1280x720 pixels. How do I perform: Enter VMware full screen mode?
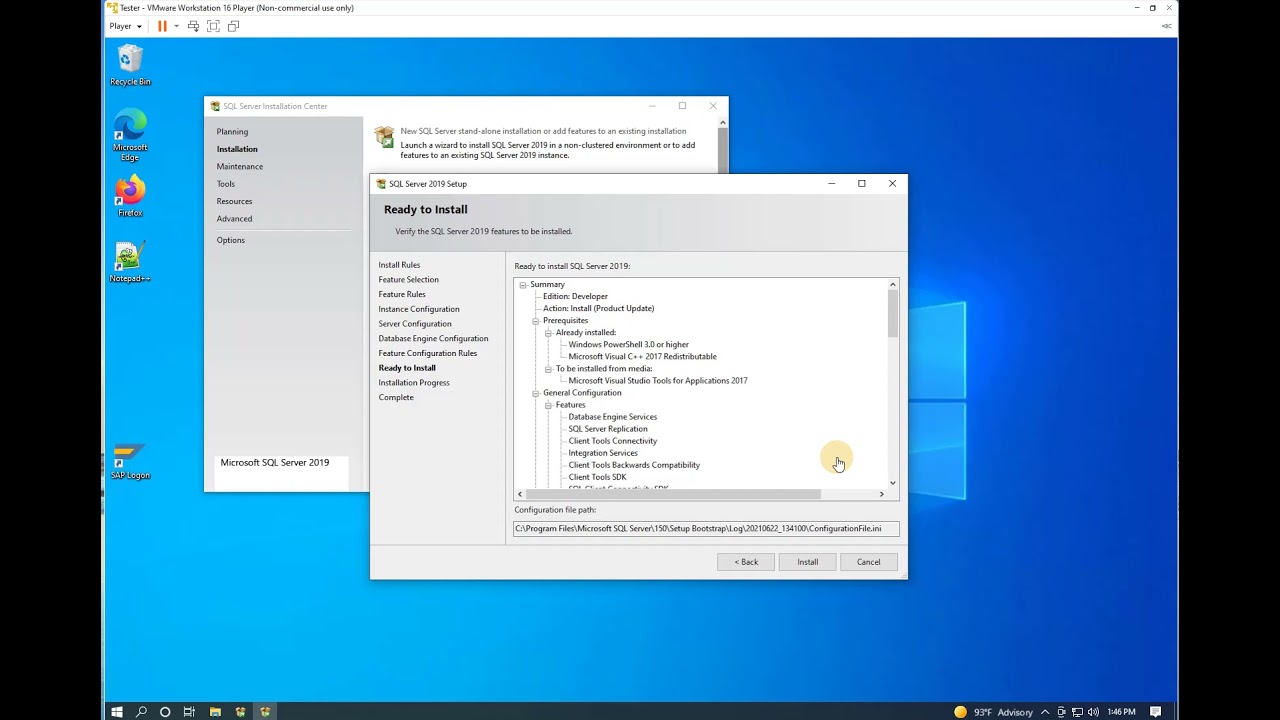[213, 26]
